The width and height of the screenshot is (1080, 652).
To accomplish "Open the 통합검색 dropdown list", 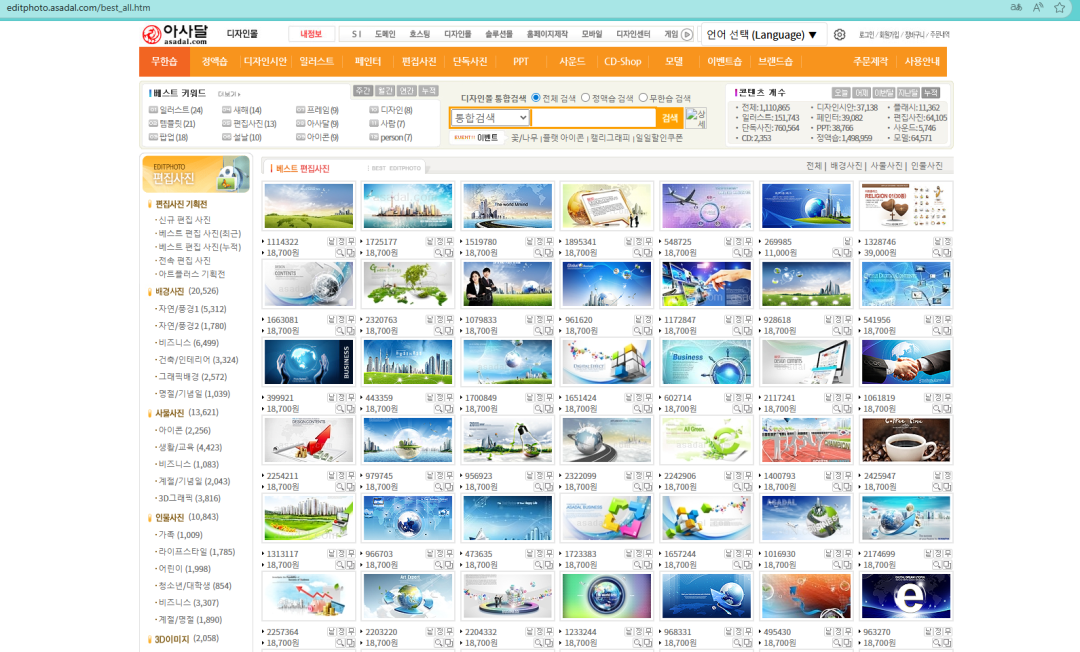I will pos(490,118).
